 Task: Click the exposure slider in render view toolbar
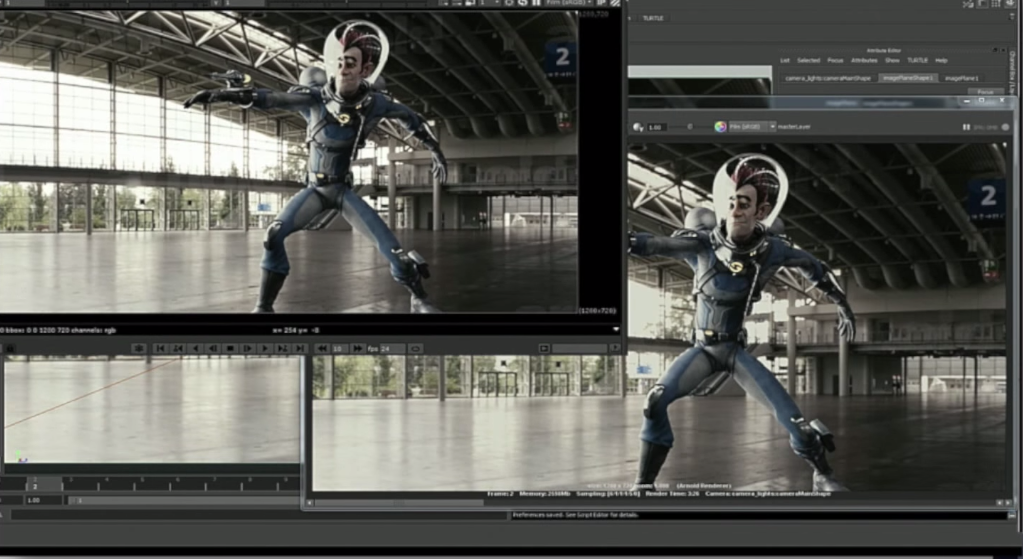click(x=688, y=127)
